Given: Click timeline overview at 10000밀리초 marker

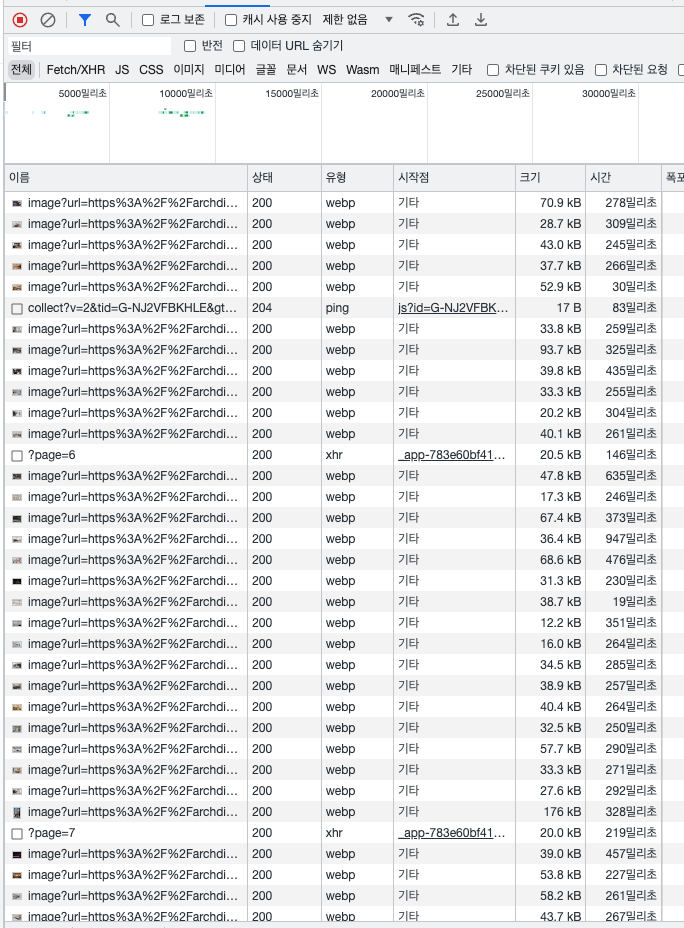Looking at the screenshot, I should tap(186, 94).
